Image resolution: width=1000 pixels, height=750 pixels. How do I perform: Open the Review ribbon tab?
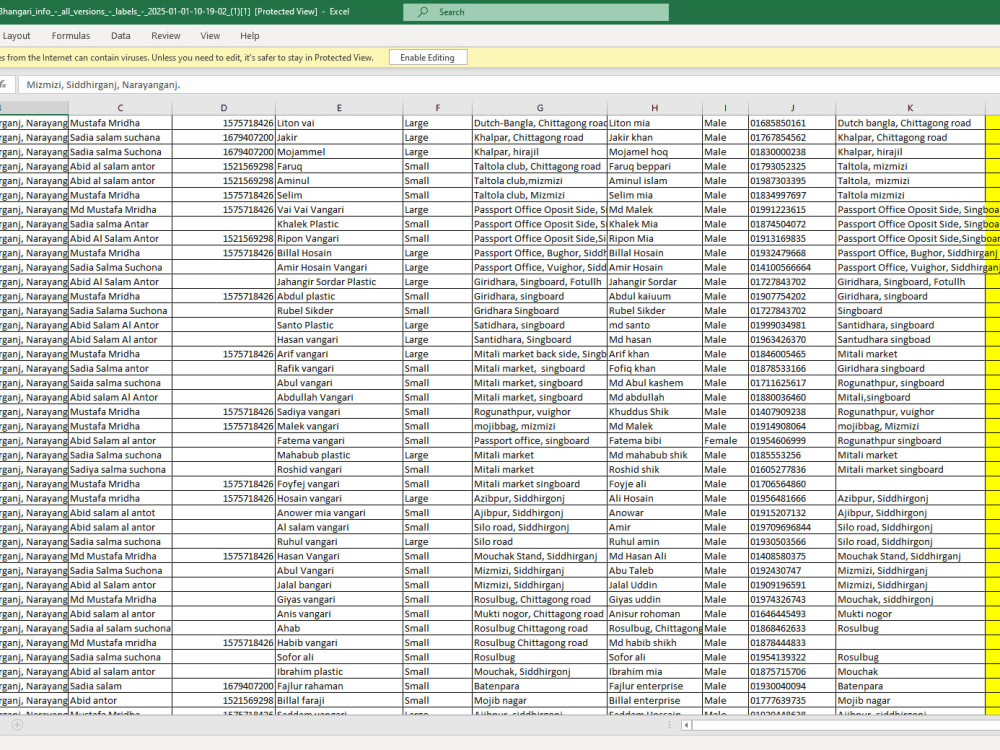coord(166,36)
